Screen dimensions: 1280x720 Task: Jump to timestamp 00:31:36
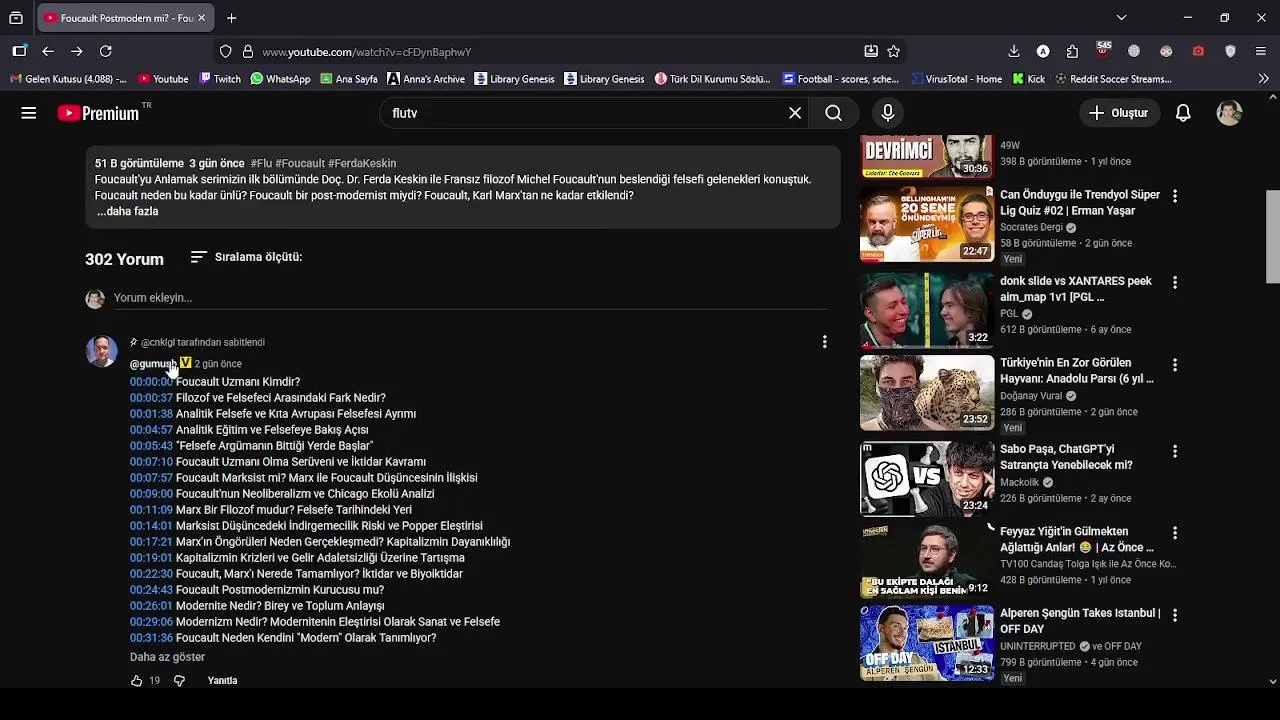pos(151,638)
